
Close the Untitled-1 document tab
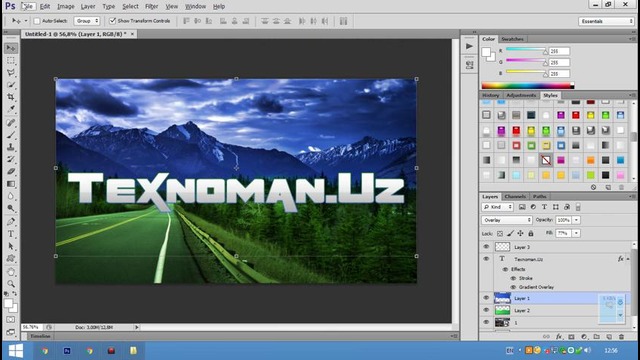tap(132, 34)
